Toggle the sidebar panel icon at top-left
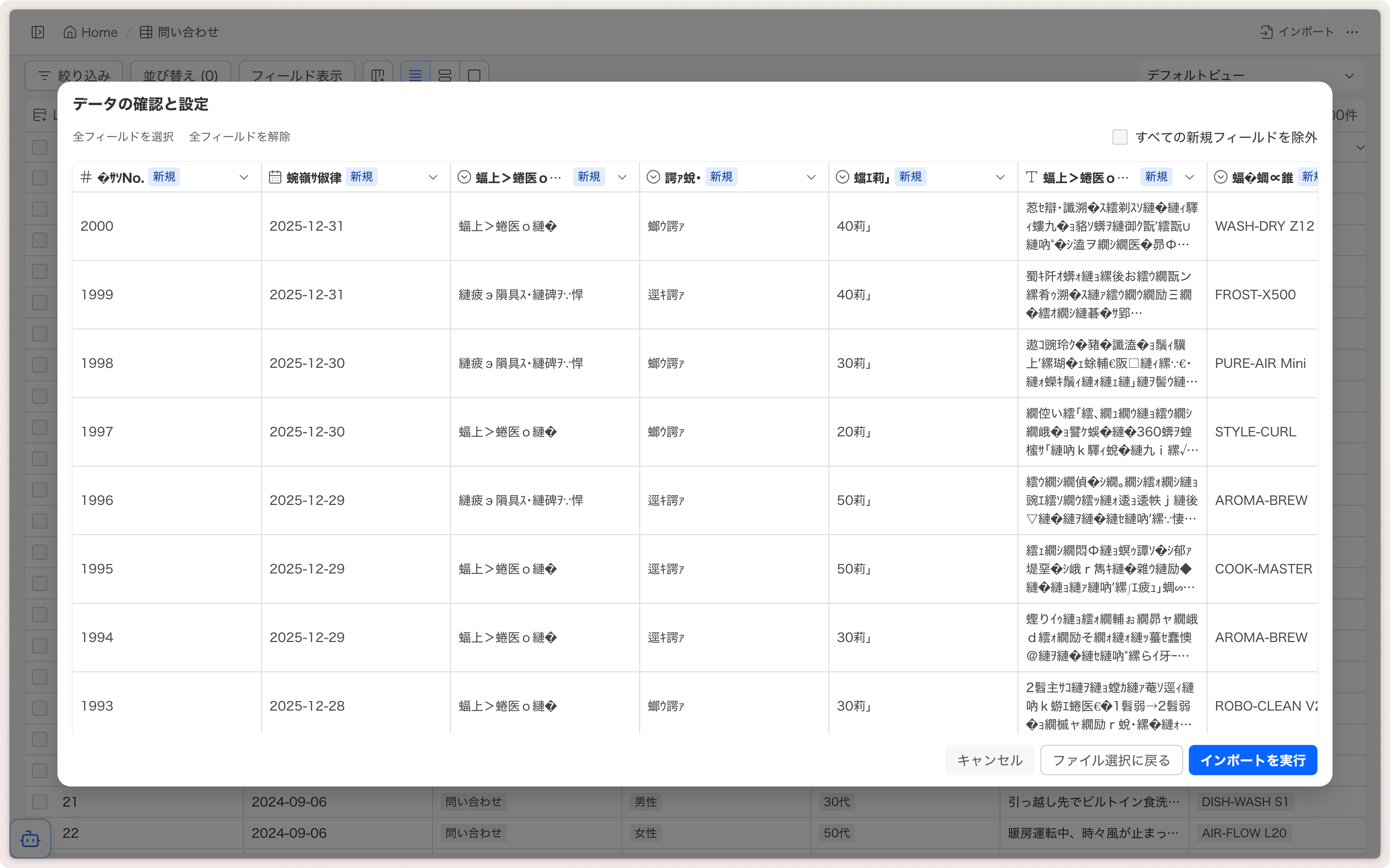The image size is (1390, 868). 38,32
